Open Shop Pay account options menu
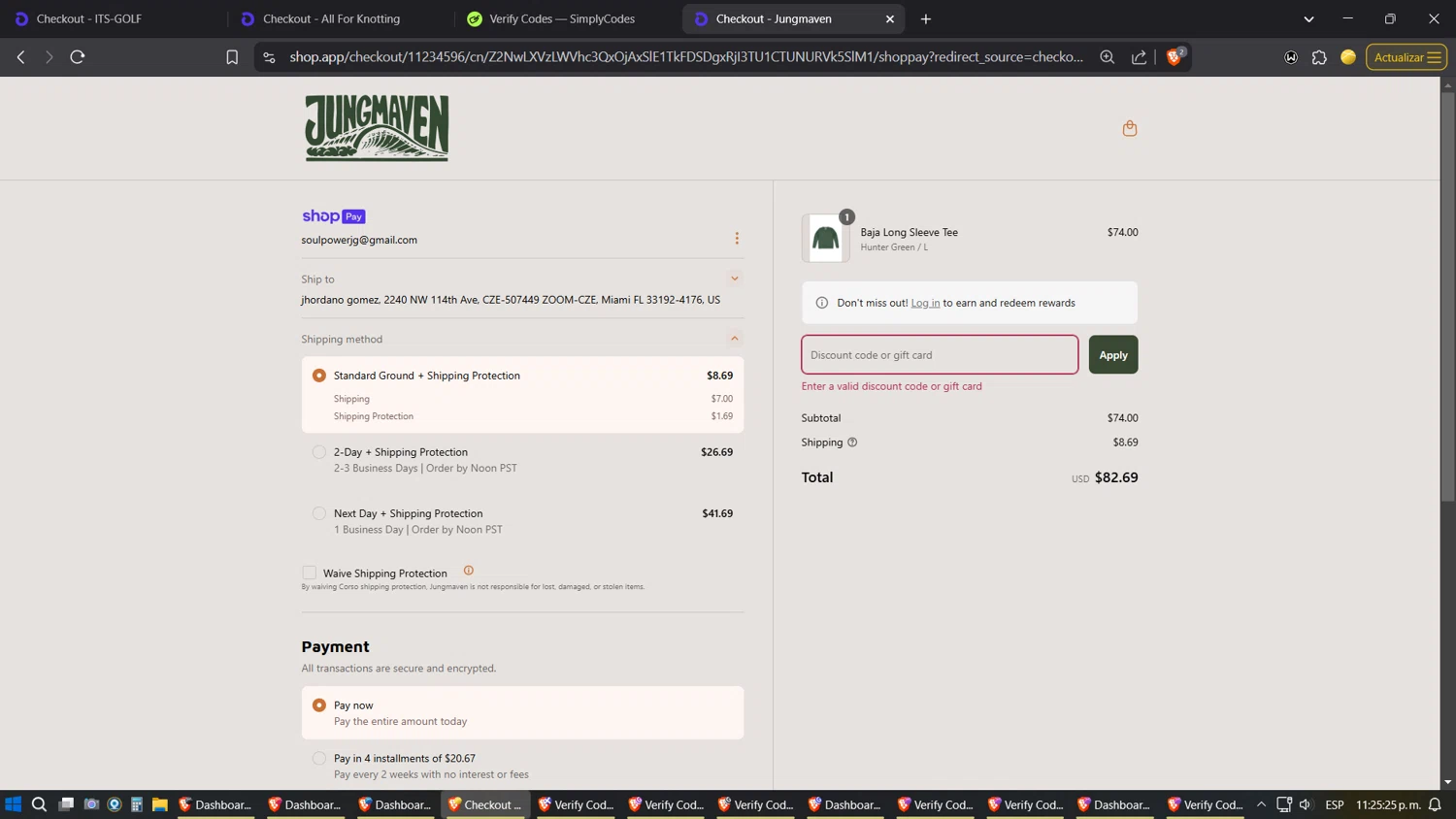 coord(737,239)
